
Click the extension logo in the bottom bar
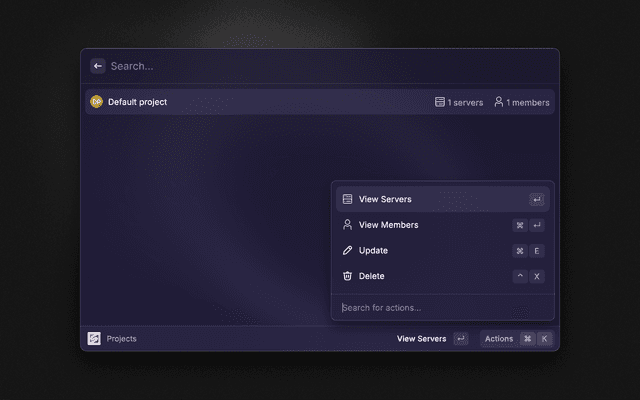coord(94,339)
